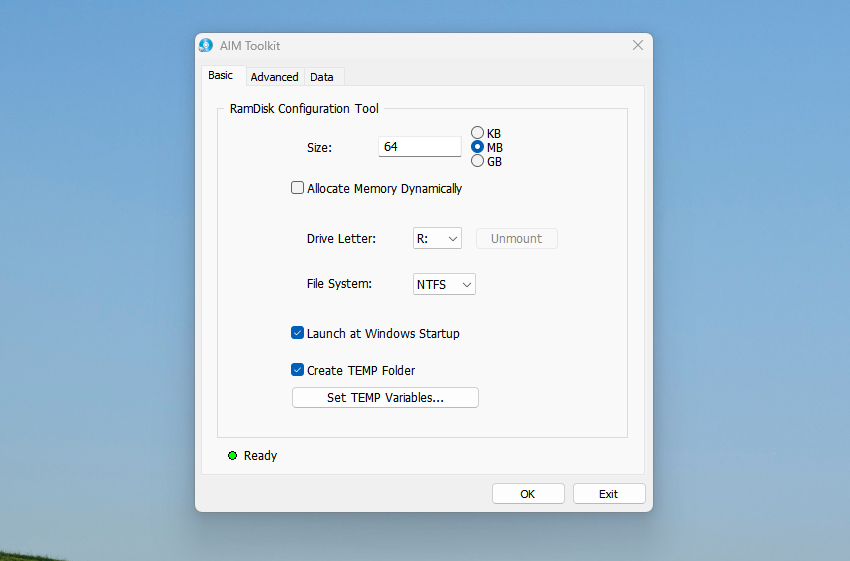The height and width of the screenshot is (561, 850).
Task: Choose the GB size unit
Action: [478, 161]
